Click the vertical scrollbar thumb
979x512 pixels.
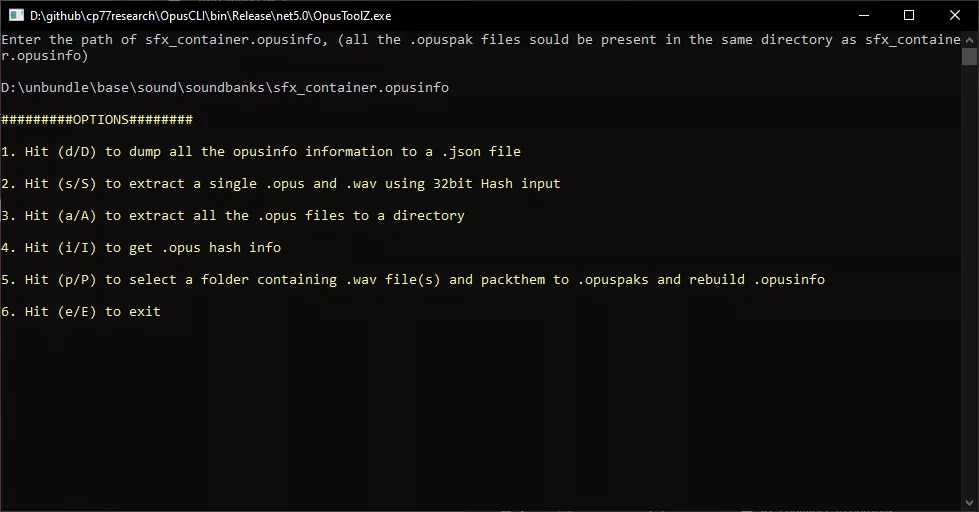tap(969, 56)
